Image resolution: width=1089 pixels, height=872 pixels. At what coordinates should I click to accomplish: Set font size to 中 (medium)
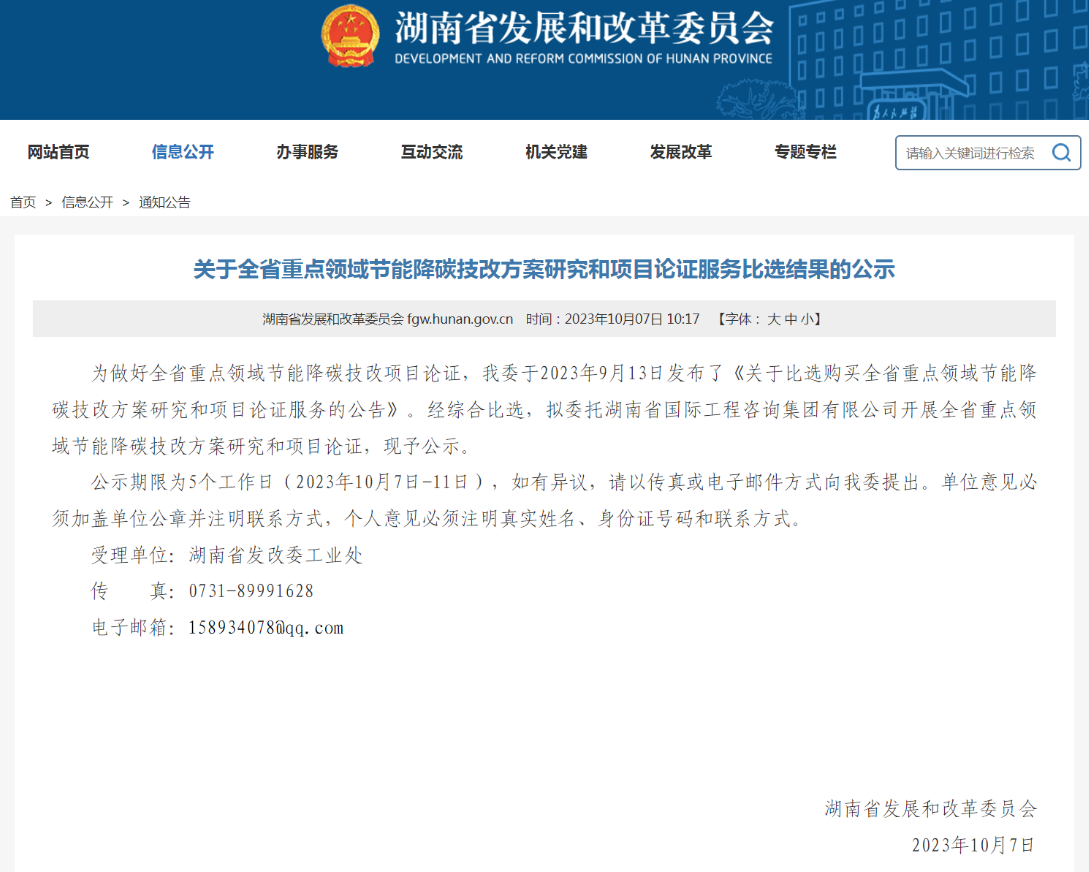coord(790,319)
